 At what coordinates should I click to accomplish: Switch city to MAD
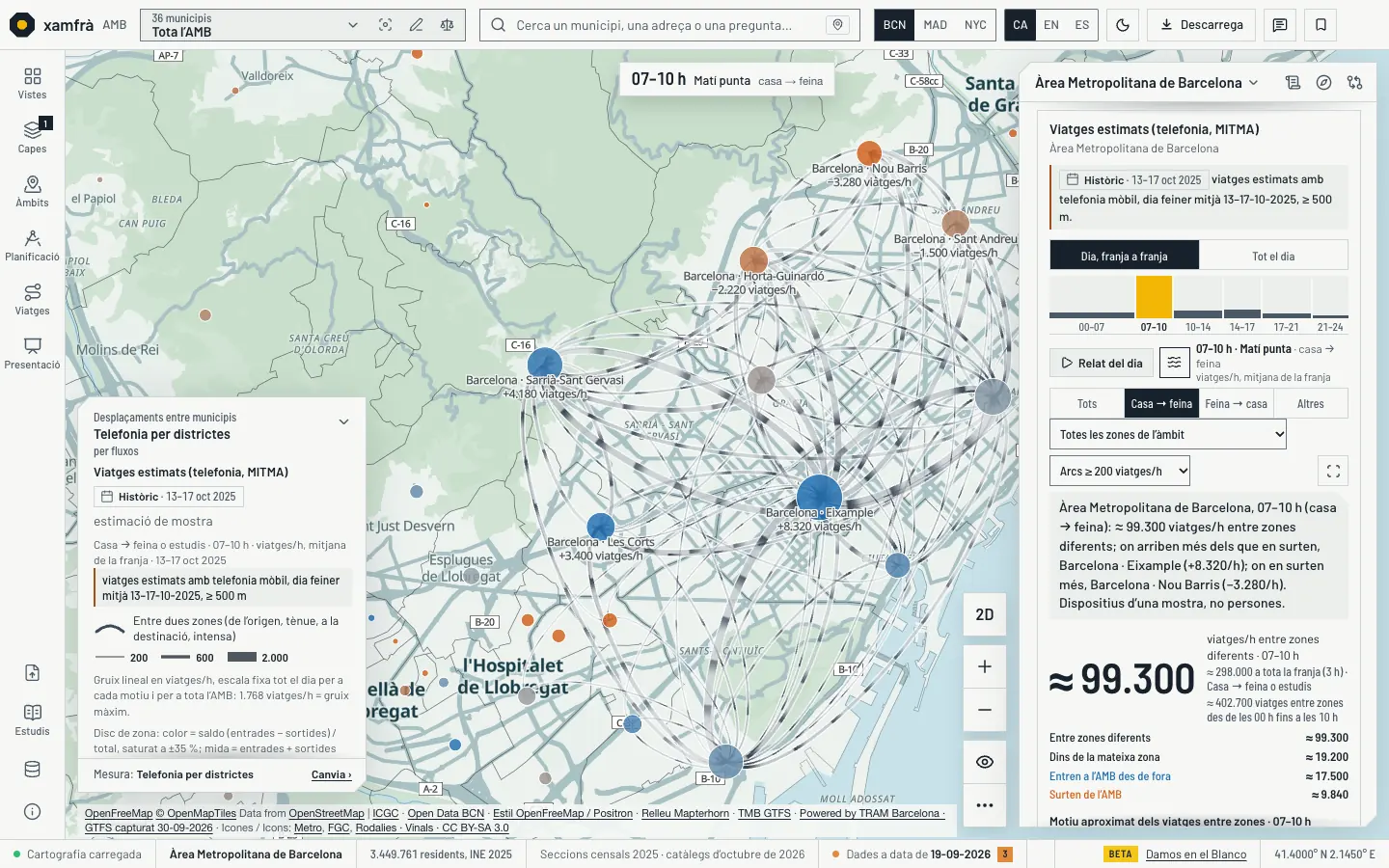point(935,25)
